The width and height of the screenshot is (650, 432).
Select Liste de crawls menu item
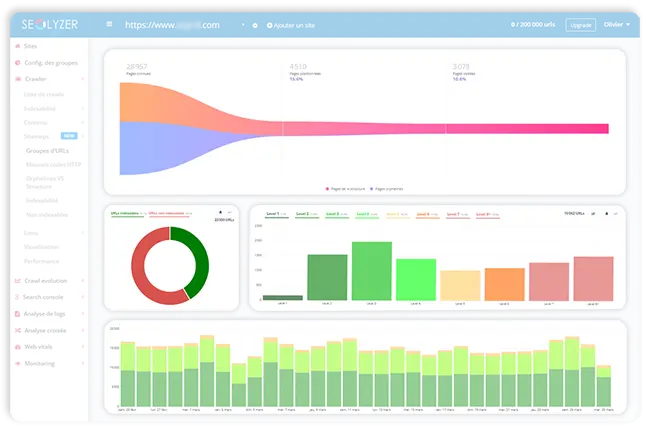pyautogui.click(x=44, y=95)
